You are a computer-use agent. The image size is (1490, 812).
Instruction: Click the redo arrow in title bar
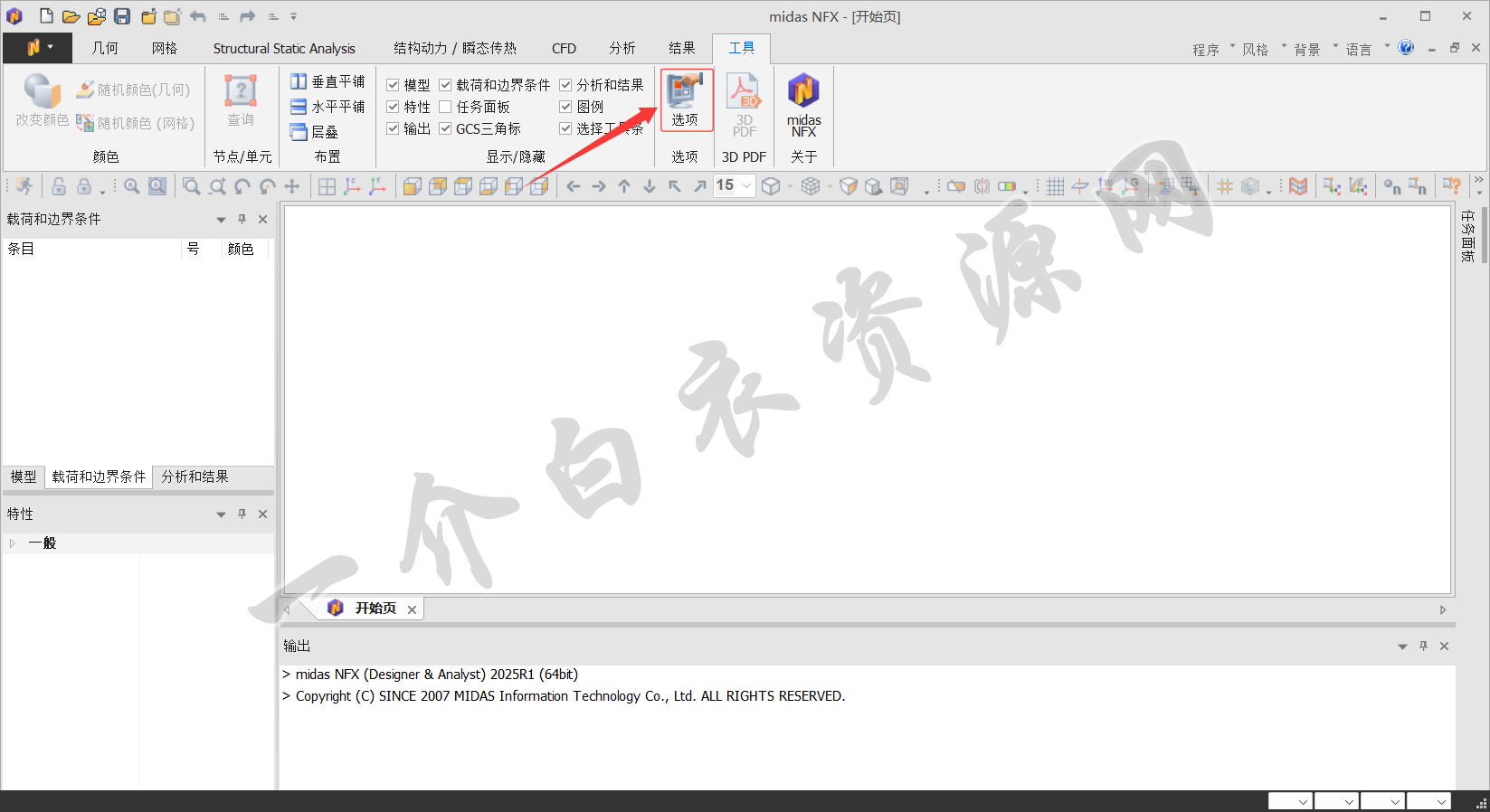[x=248, y=16]
